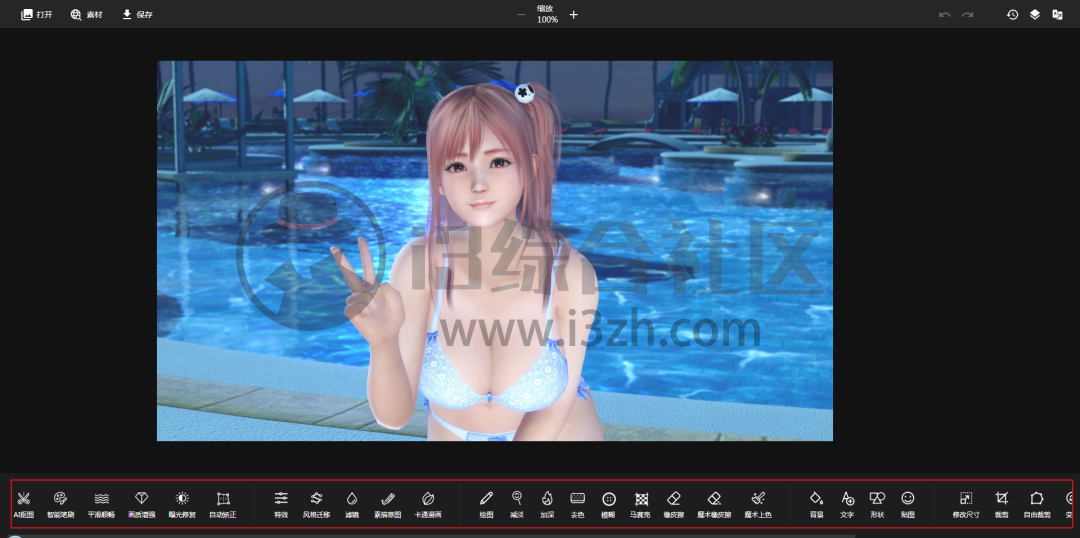
Task: Select the 自由裁剪 free crop tool
Action: click(1037, 504)
